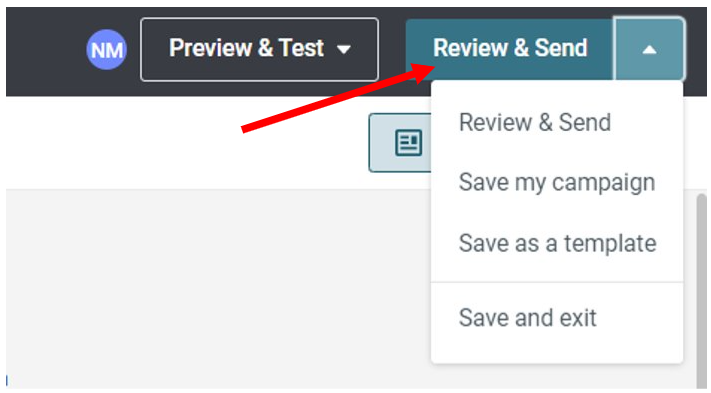The width and height of the screenshot is (711, 393).
Task: Click the small blue mark at bottom-left
Action: pyautogui.click(x=7, y=380)
